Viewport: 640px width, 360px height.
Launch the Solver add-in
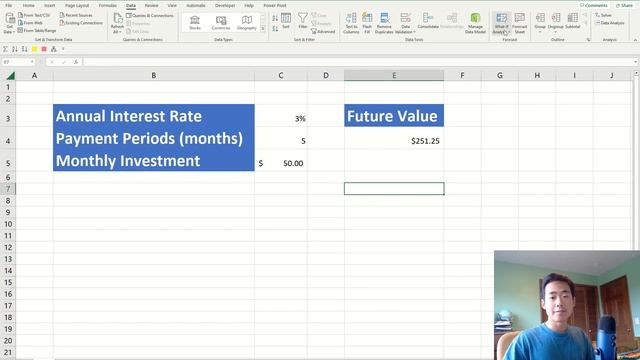click(x=604, y=15)
